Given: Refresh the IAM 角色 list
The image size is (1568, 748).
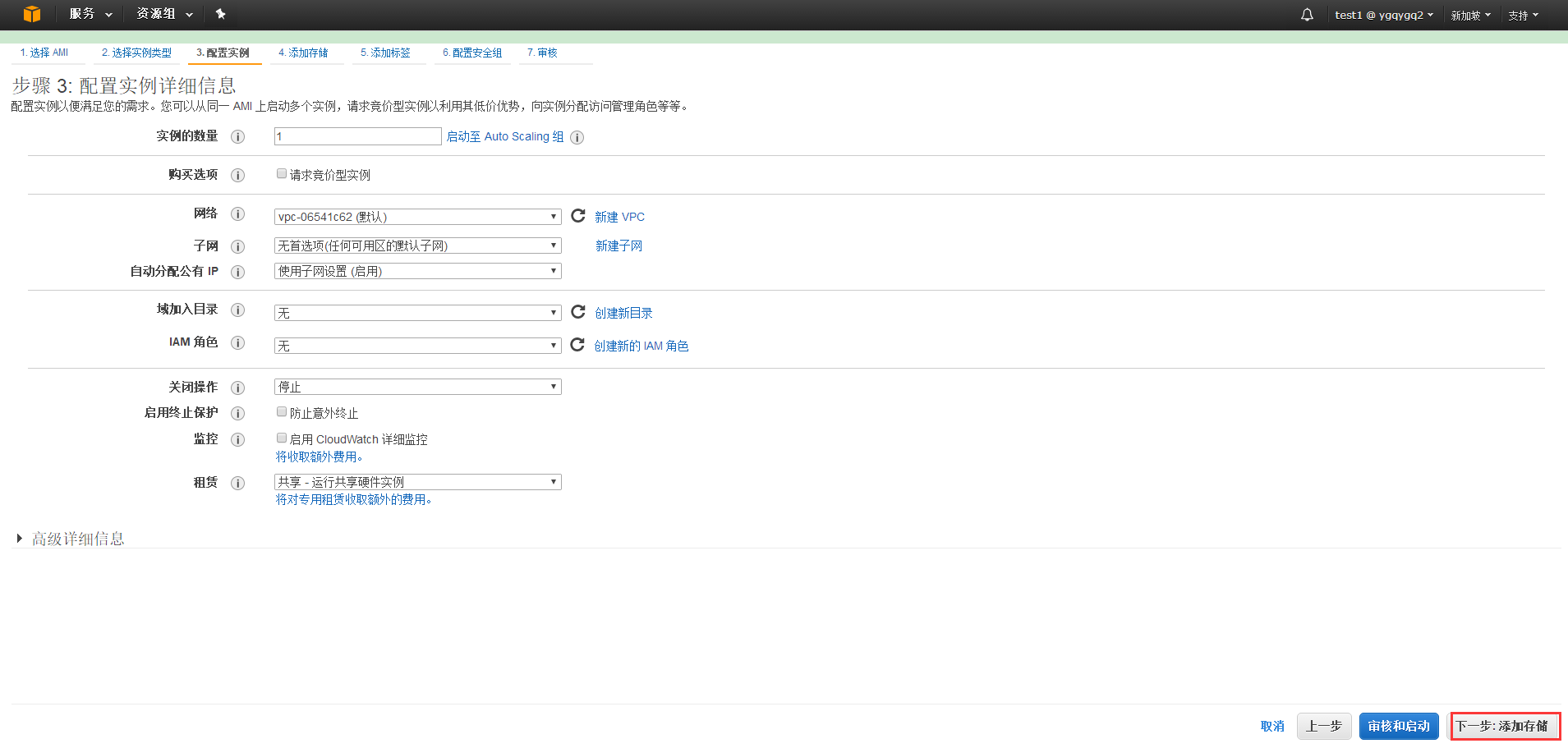Looking at the screenshot, I should (x=577, y=344).
